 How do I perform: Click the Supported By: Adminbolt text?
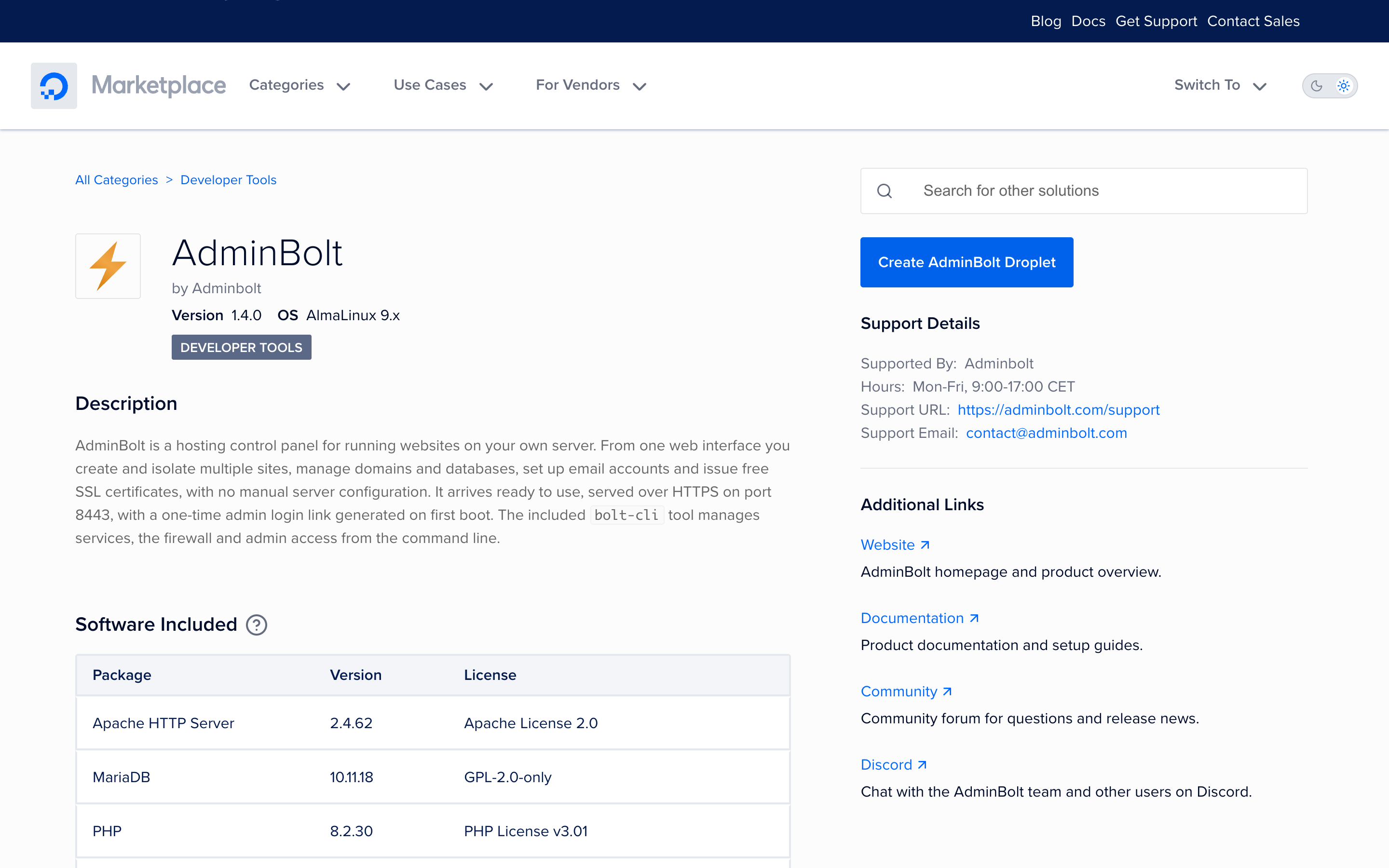tap(947, 364)
